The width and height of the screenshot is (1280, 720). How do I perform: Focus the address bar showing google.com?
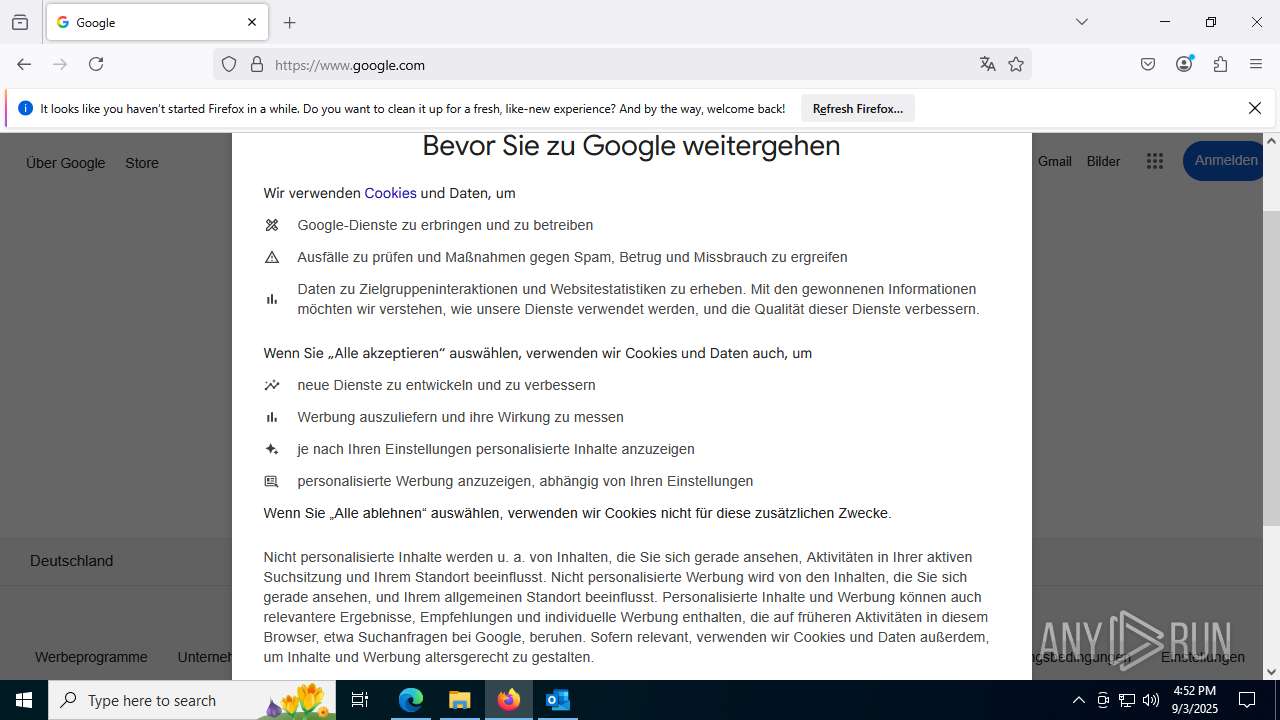620,65
